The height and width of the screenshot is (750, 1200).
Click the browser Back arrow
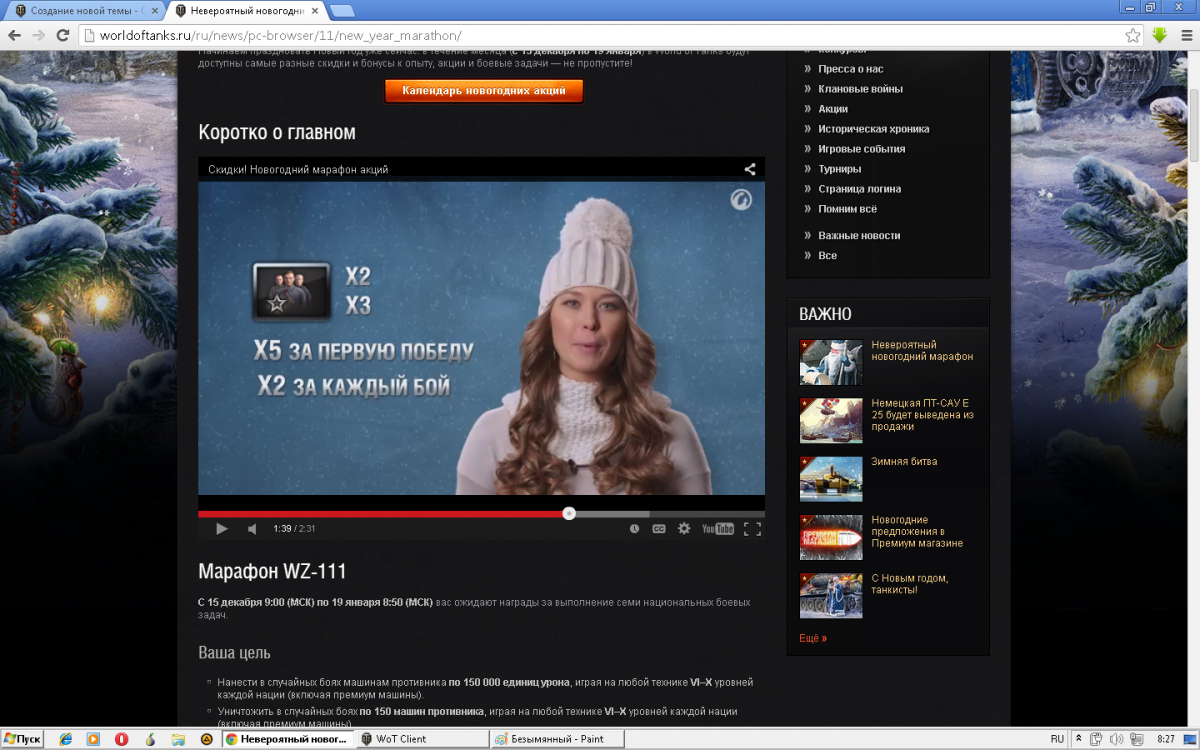tap(14, 35)
